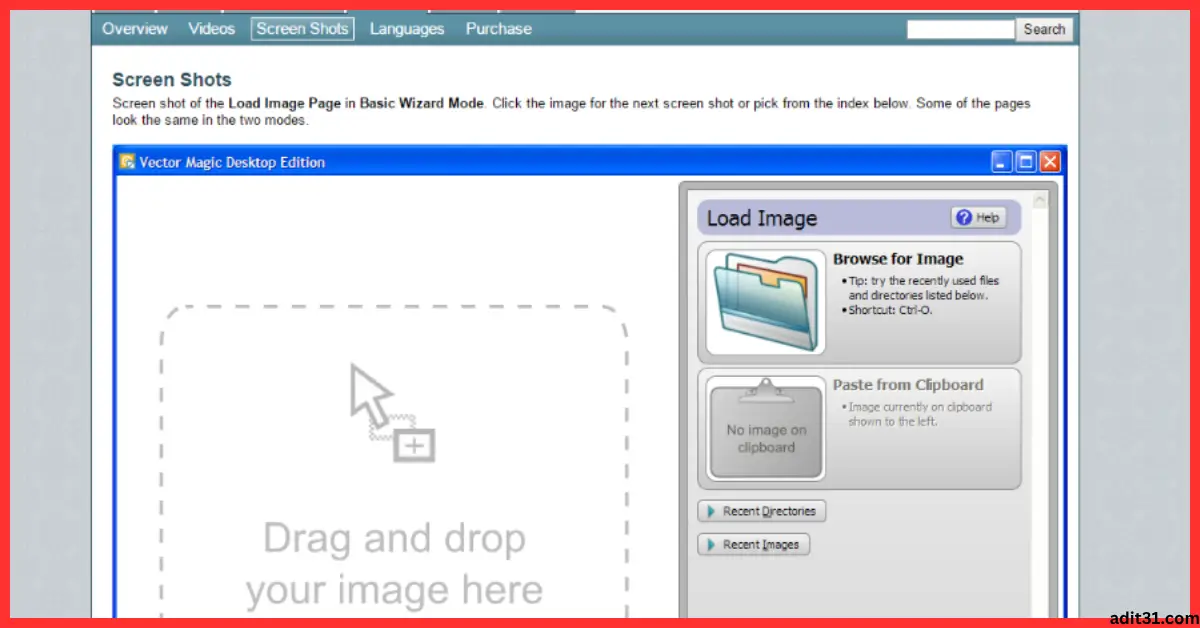Open the Overview tab
Image resolution: width=1200 pixels, height=628 pixels.
point(135,29)
